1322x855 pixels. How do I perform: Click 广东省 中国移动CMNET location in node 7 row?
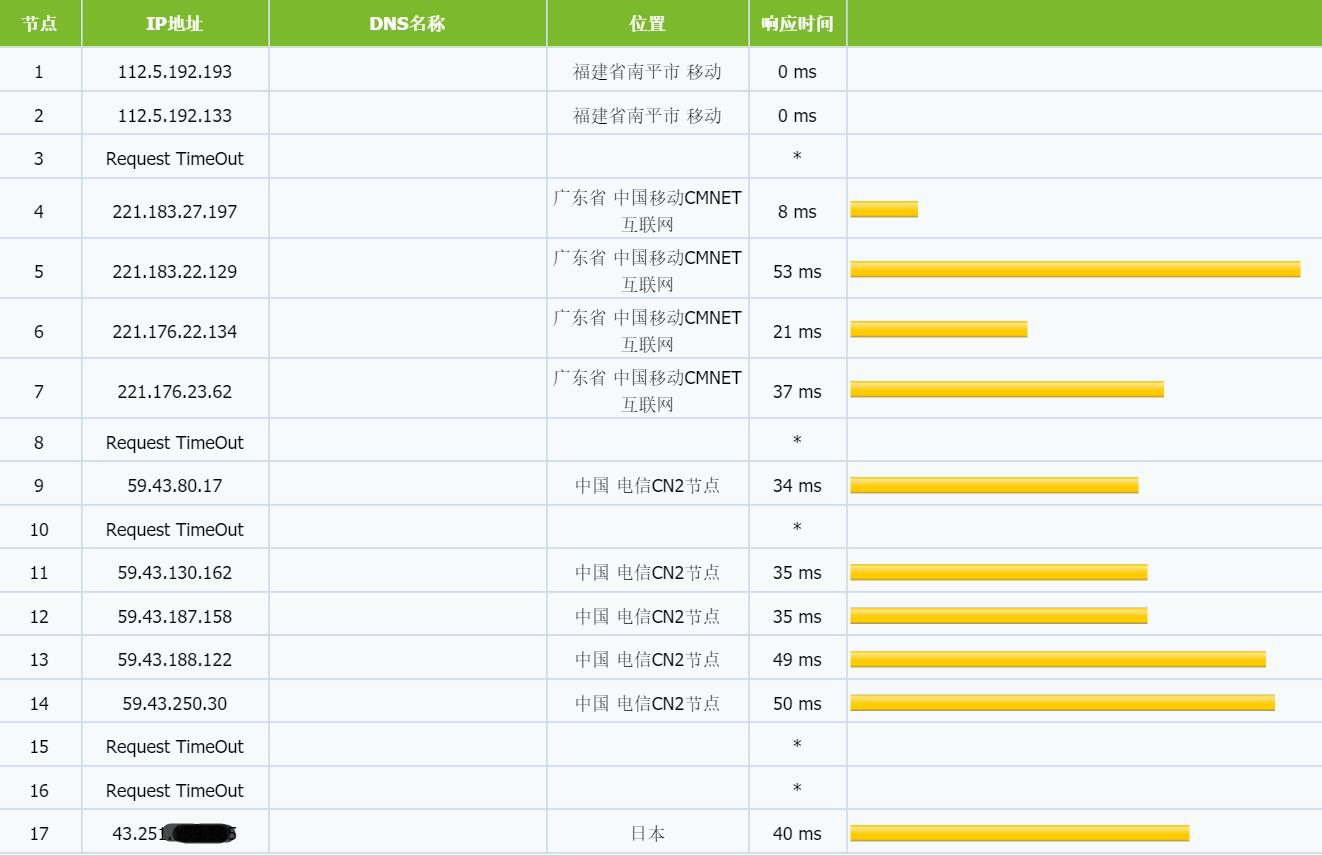[647, 391]
